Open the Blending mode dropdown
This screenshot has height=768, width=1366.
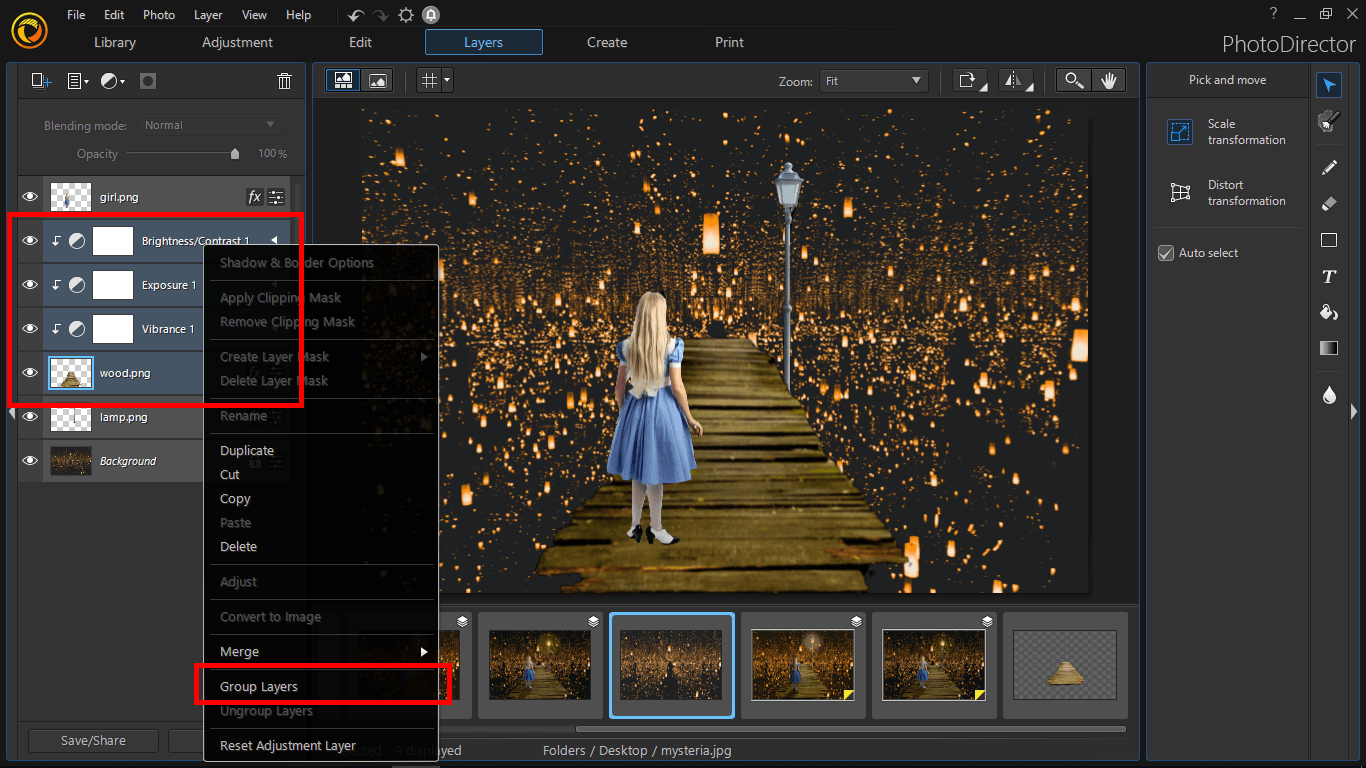[x=209, y=125]
